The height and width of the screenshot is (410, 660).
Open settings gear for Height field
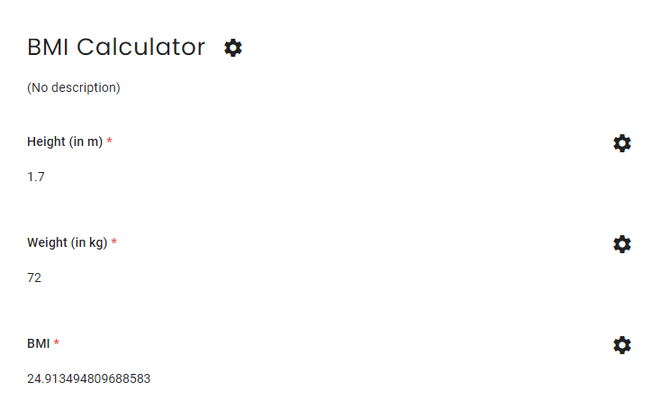622,143
